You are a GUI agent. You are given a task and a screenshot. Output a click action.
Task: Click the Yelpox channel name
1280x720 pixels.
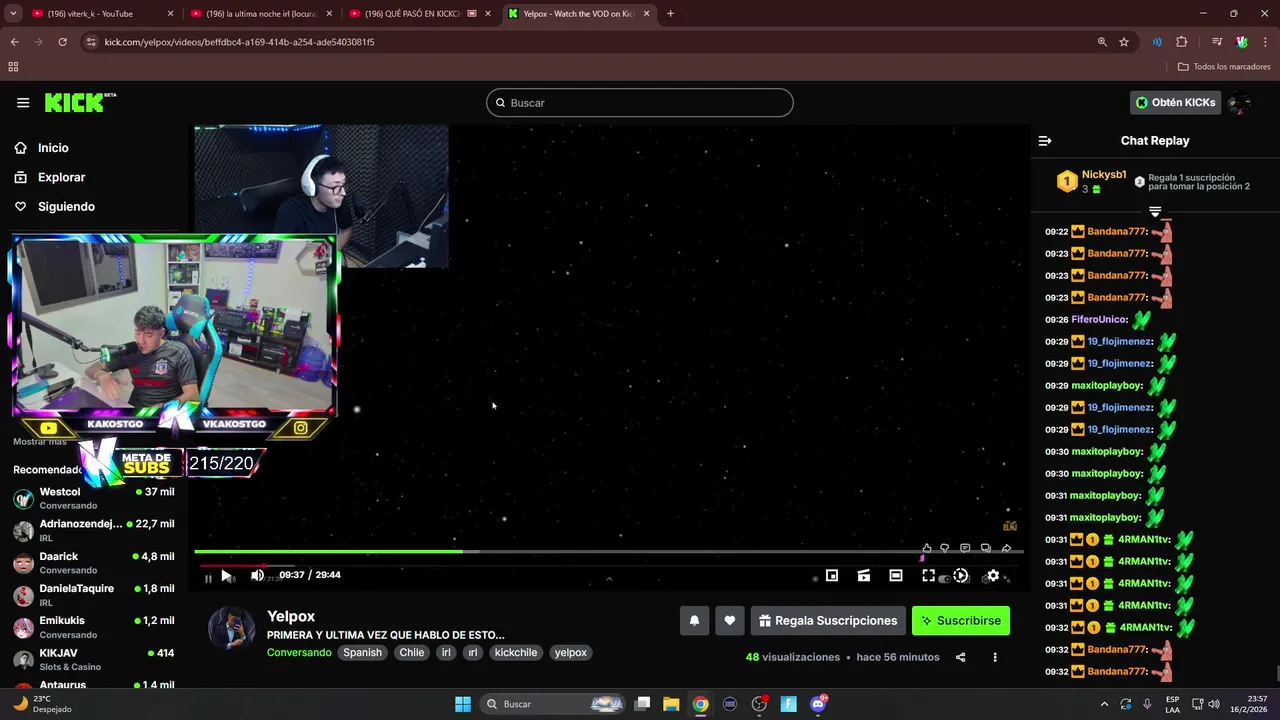point(291,617)
